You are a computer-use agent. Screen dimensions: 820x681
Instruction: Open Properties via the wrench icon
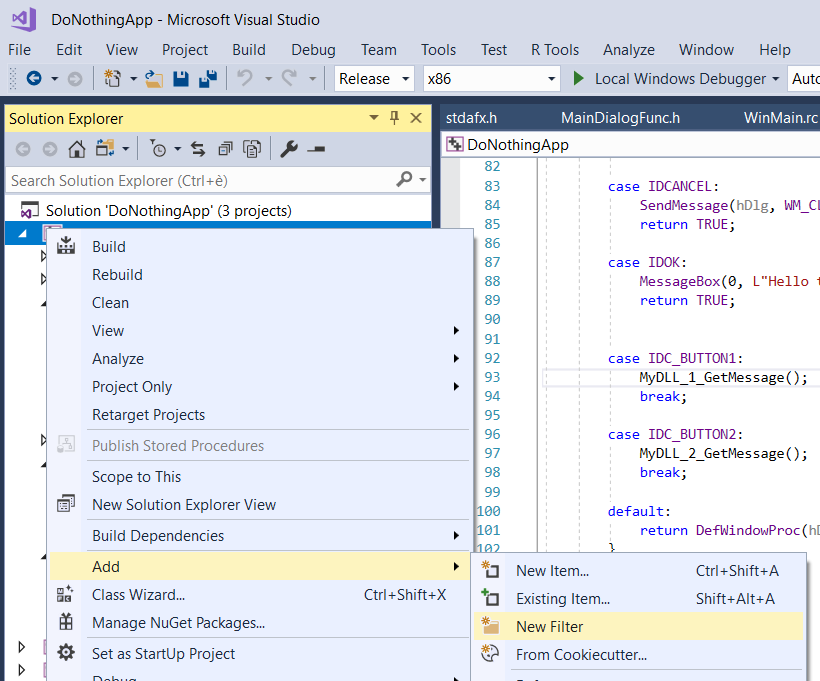(289, 150)
